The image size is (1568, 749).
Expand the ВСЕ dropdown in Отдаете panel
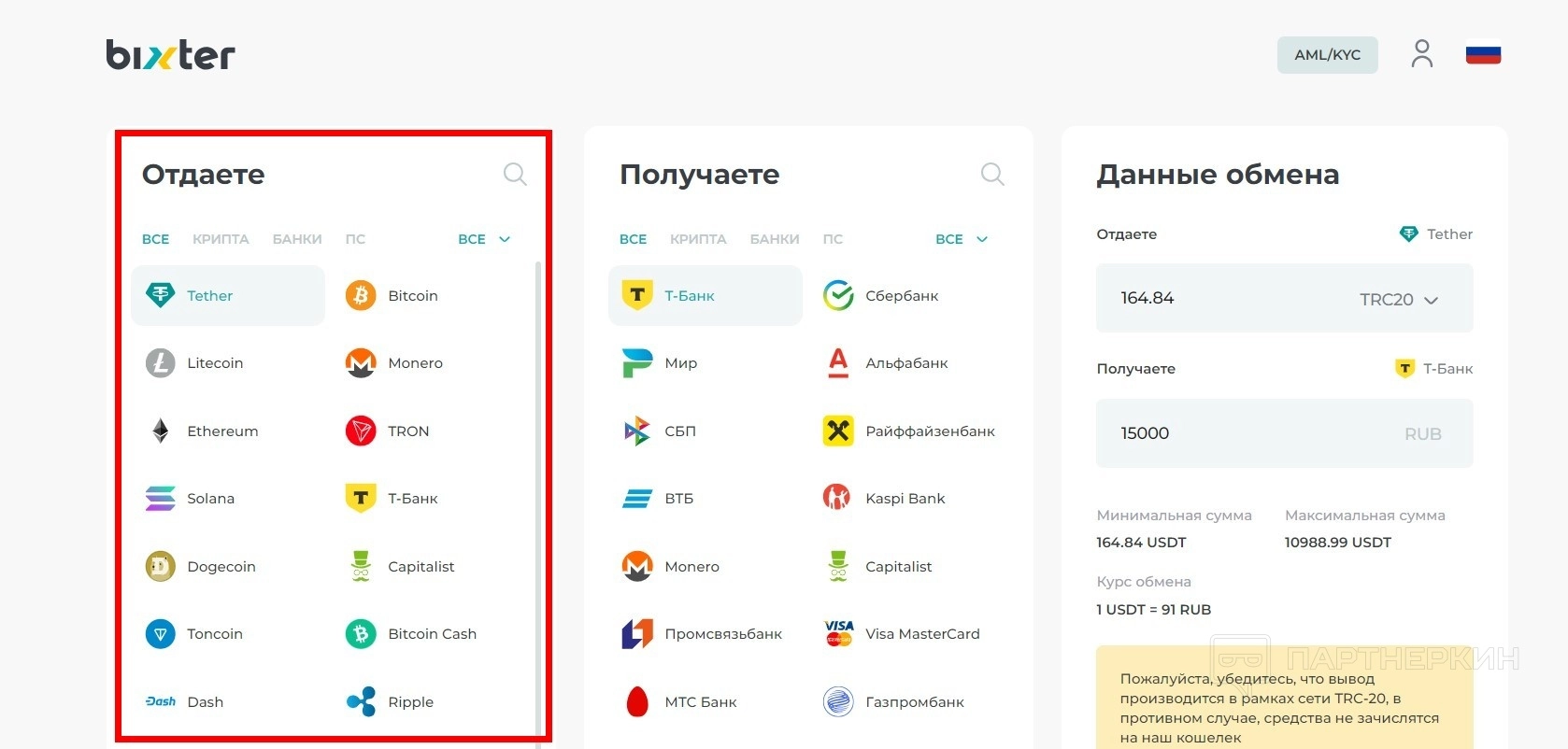[485, 239]
